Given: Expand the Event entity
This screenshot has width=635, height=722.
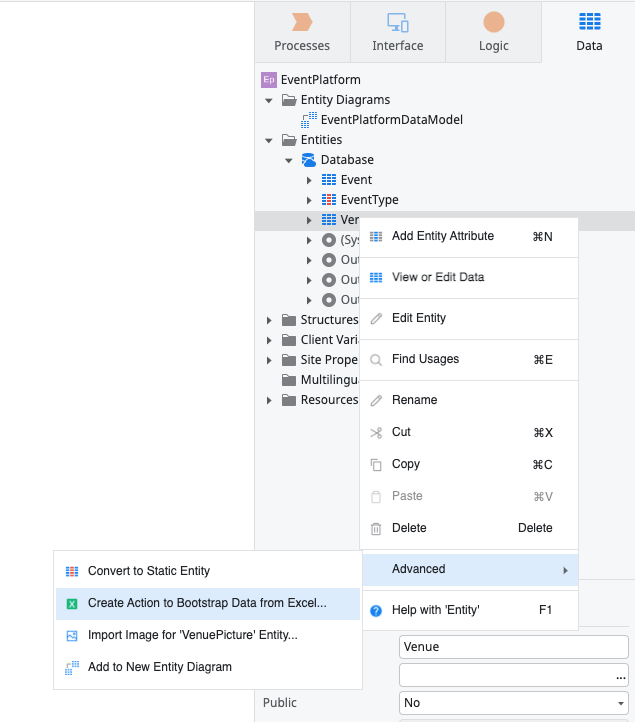Looking at the screenshot, I should 309,180.
